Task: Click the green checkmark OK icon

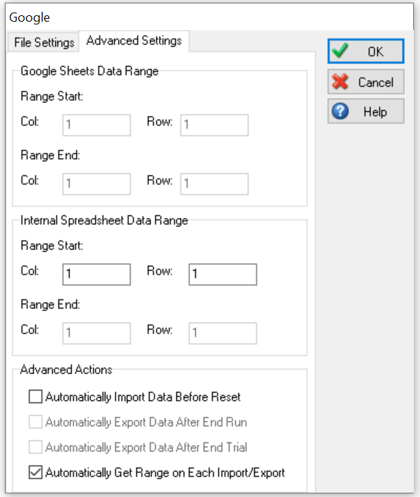Action: click(340, 51)
